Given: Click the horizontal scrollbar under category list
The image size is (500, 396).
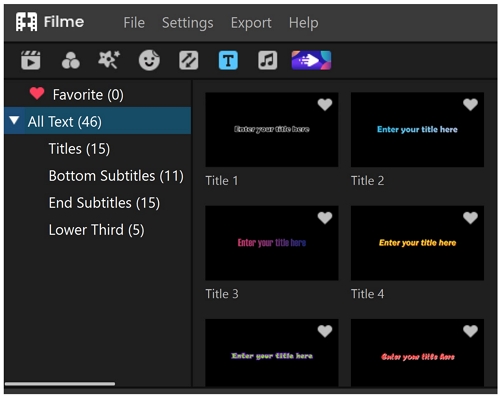Looking at the screenshot, I should [60, 384].
